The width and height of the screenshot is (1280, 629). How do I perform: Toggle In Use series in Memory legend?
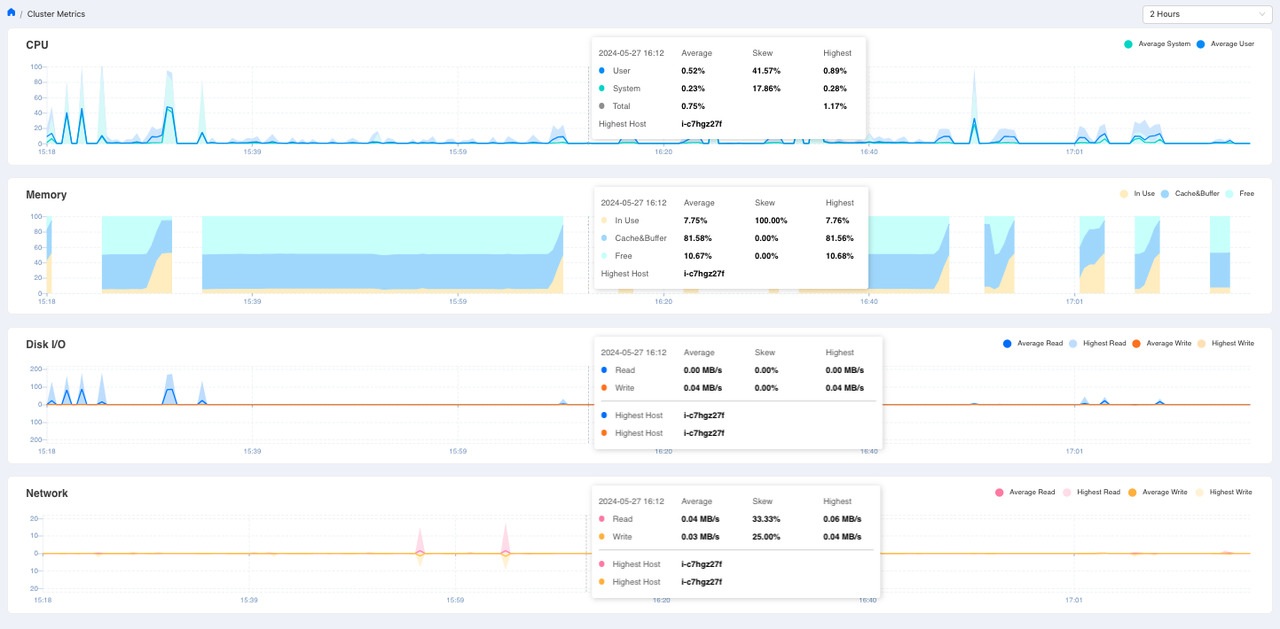[x=1125, y=193]
